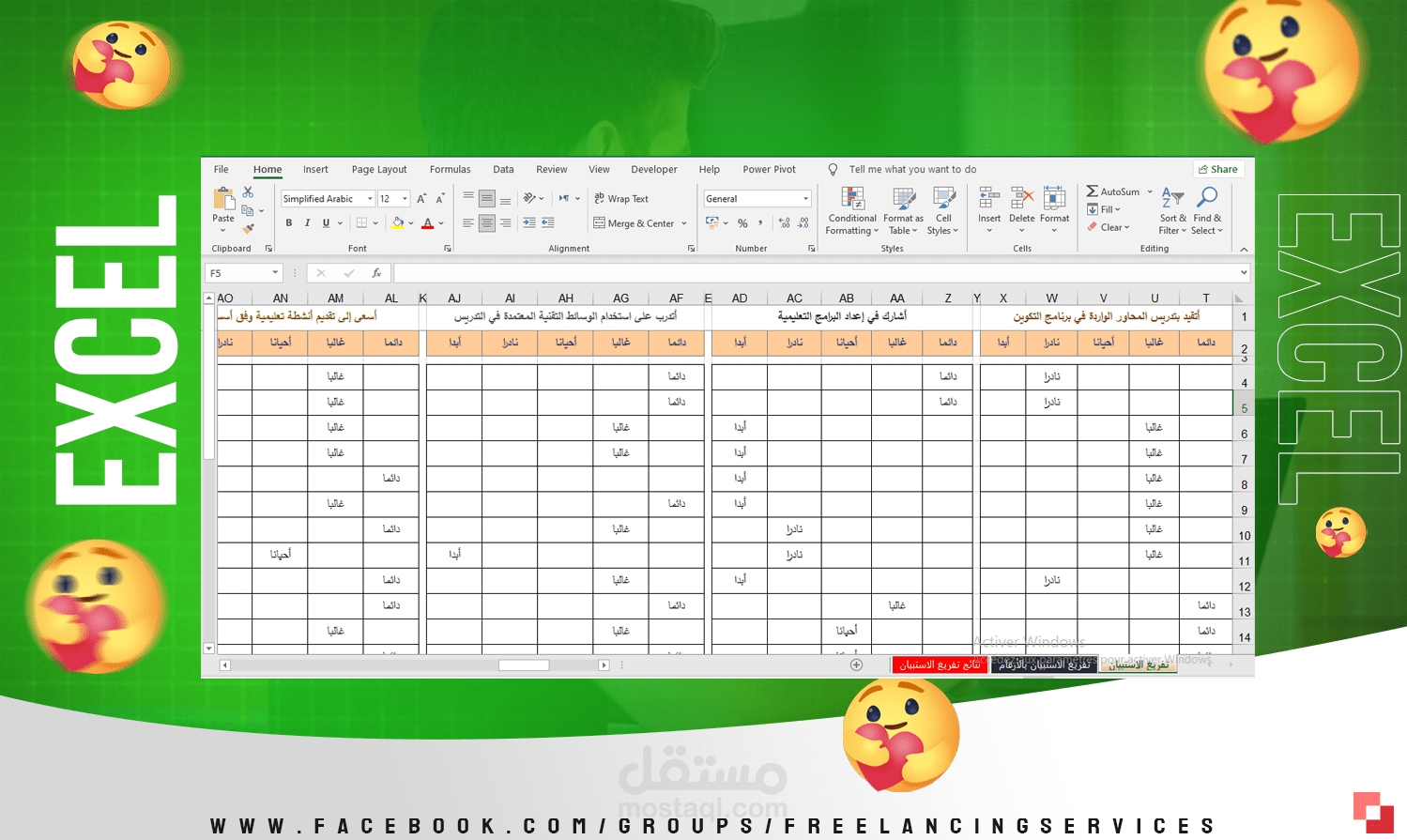Click the Insert Function fx icon
This screenshot has width=1407, height=840.
tap(375, 273)
